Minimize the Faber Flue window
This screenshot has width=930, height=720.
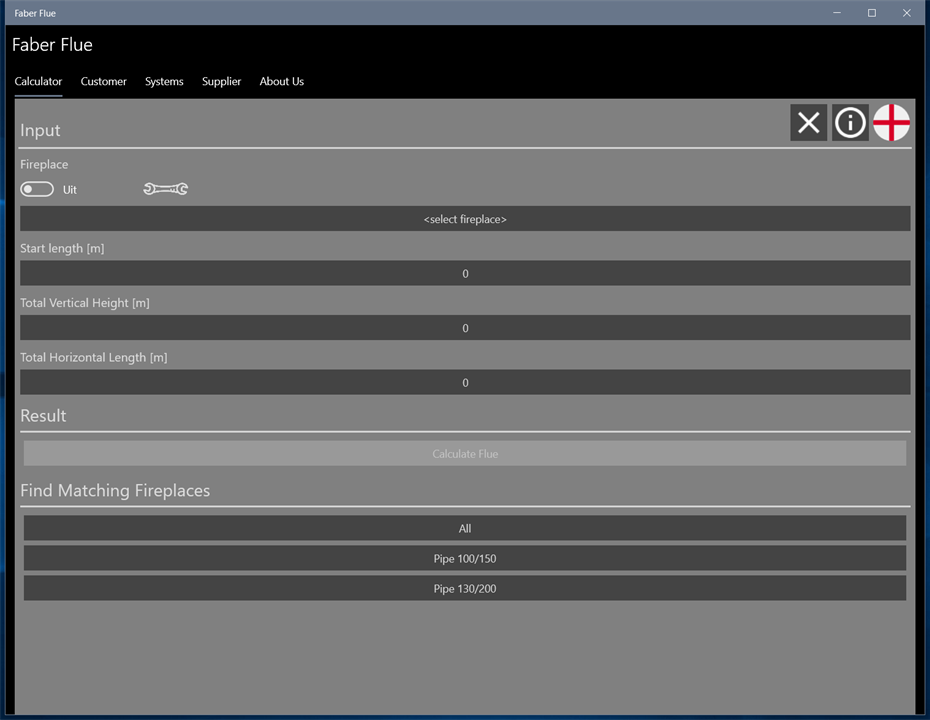[837, 12]
